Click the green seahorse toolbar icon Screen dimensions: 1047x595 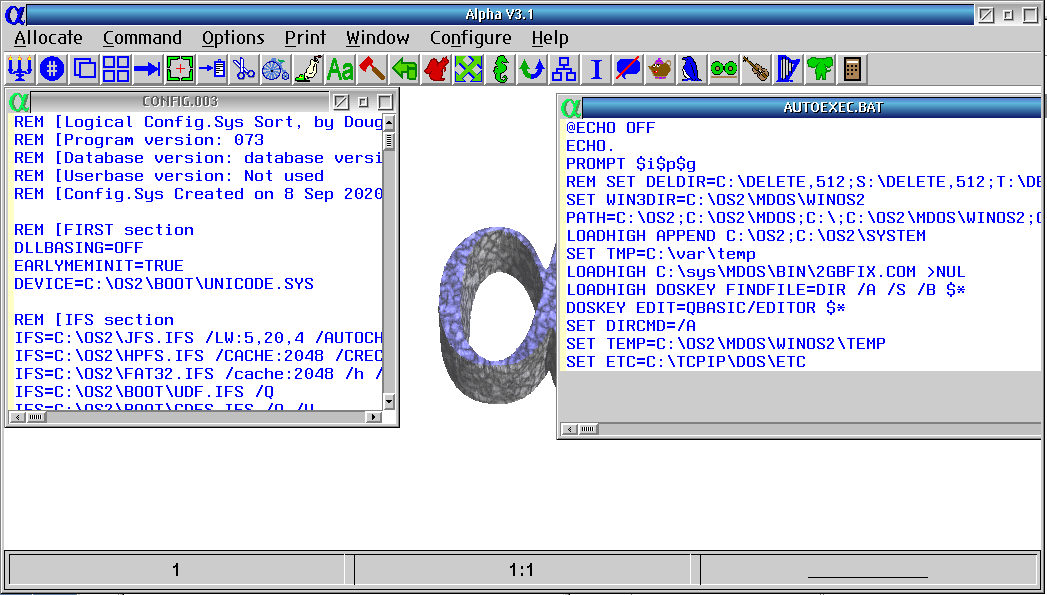click(500, 69)
